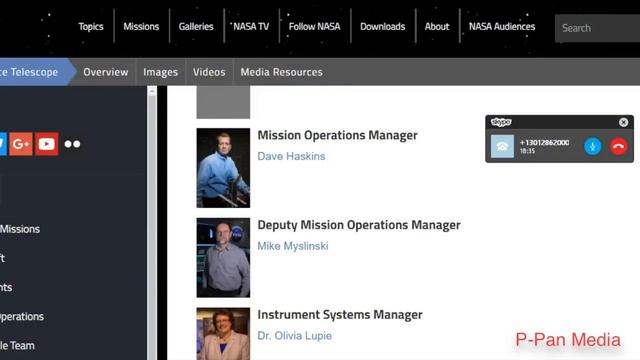Open the NASA Audiences menu
The width and height of the screenshot is (640, 360).
[502, 27]
